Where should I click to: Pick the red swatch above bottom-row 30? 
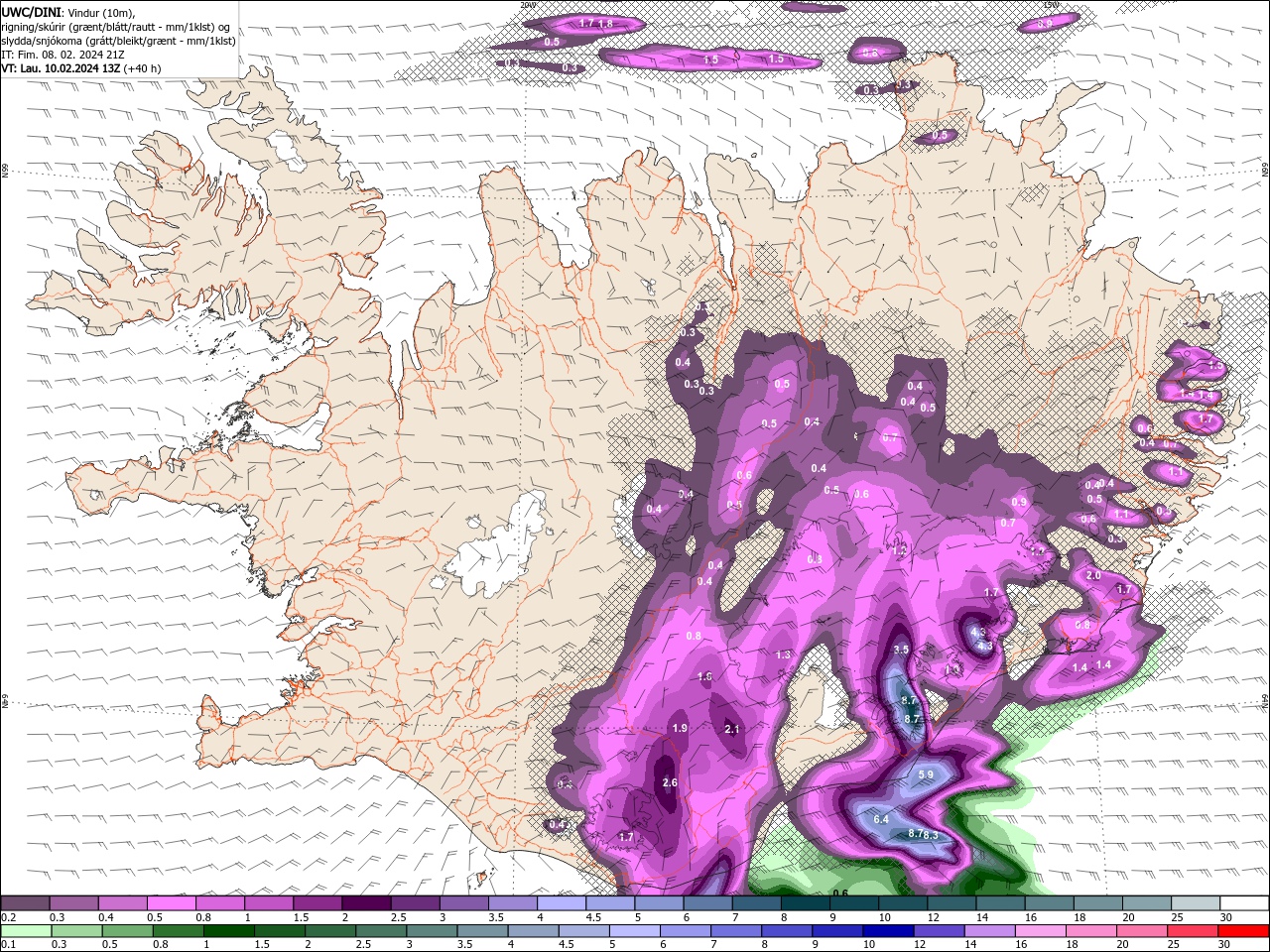point(1244,931)
